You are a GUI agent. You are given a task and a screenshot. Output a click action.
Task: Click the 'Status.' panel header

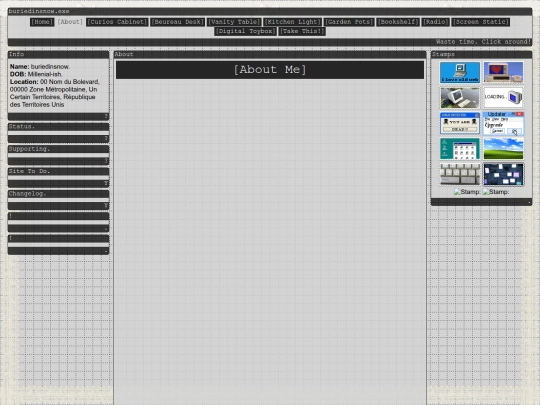tap(59, 127)
